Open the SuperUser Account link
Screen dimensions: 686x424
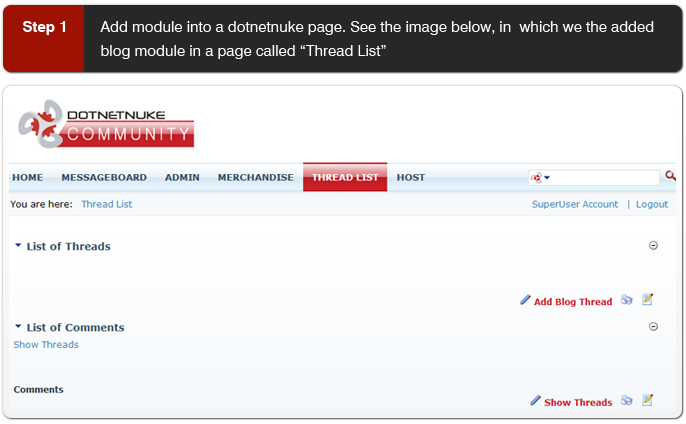point(575,204)
